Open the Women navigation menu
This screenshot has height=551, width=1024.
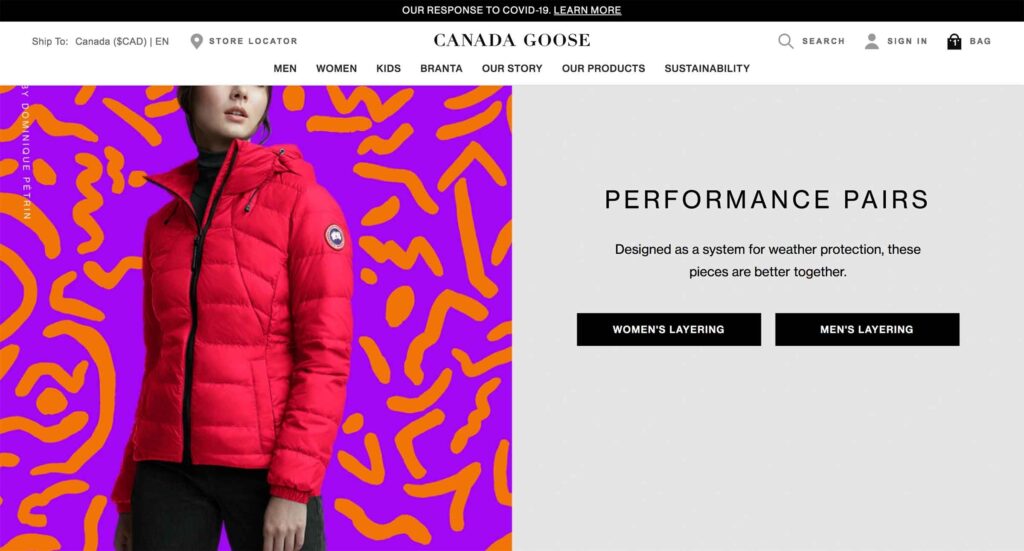(x=336, y=69)
